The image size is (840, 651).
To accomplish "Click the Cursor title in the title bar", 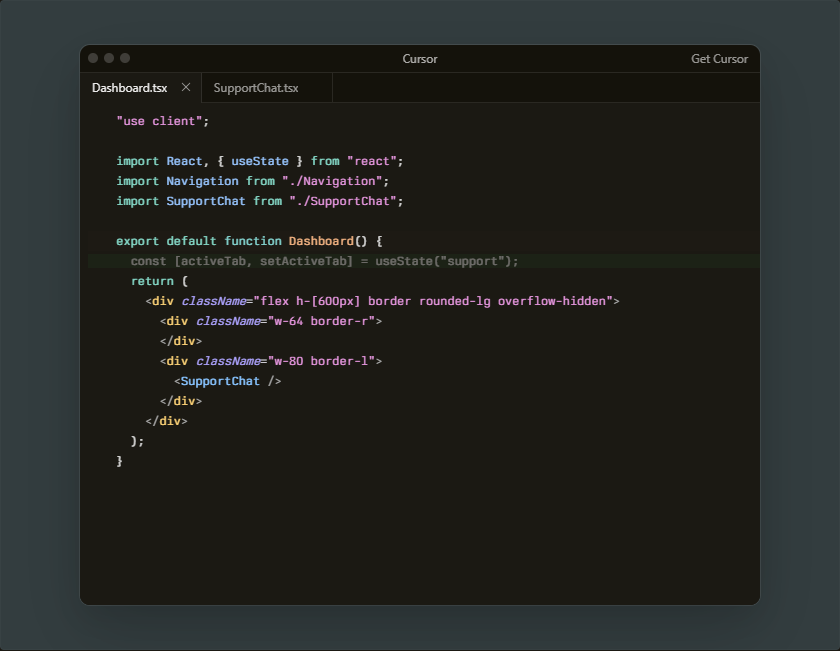I will coord(420,59).
